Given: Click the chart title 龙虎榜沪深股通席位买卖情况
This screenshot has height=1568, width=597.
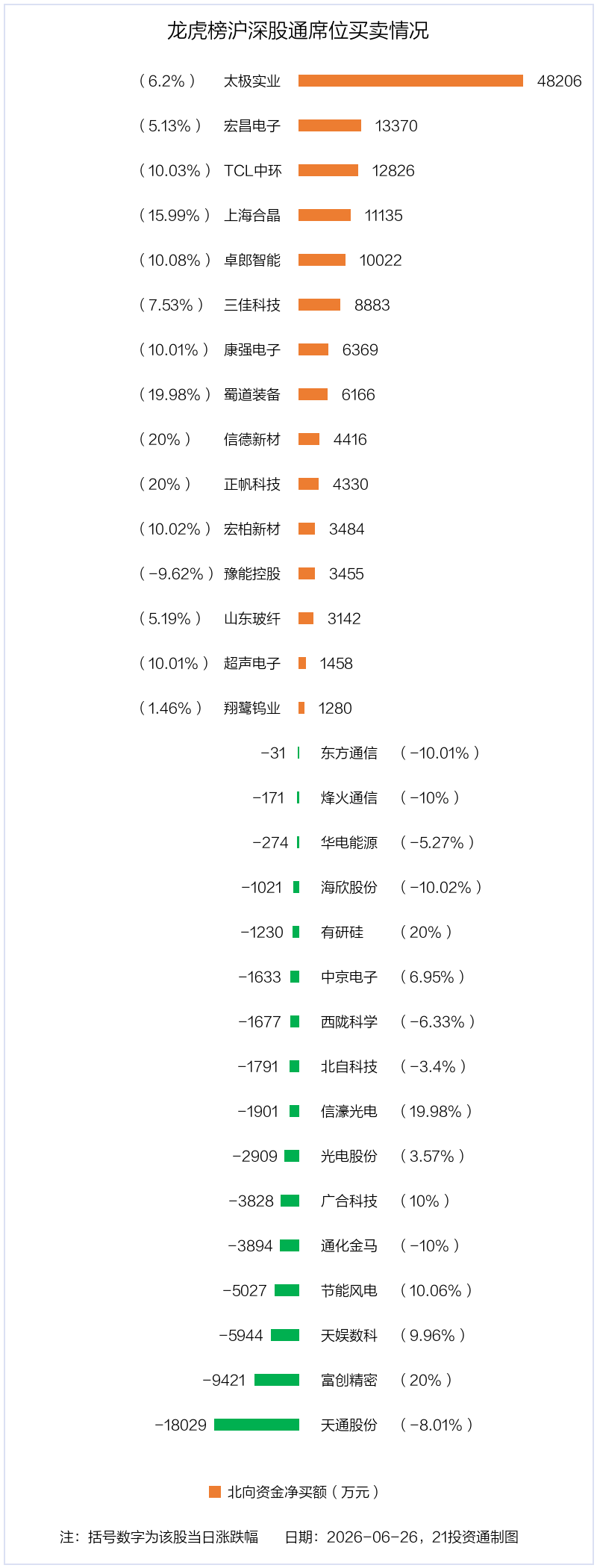Looking at the screenshot, I should pos(298,31).
